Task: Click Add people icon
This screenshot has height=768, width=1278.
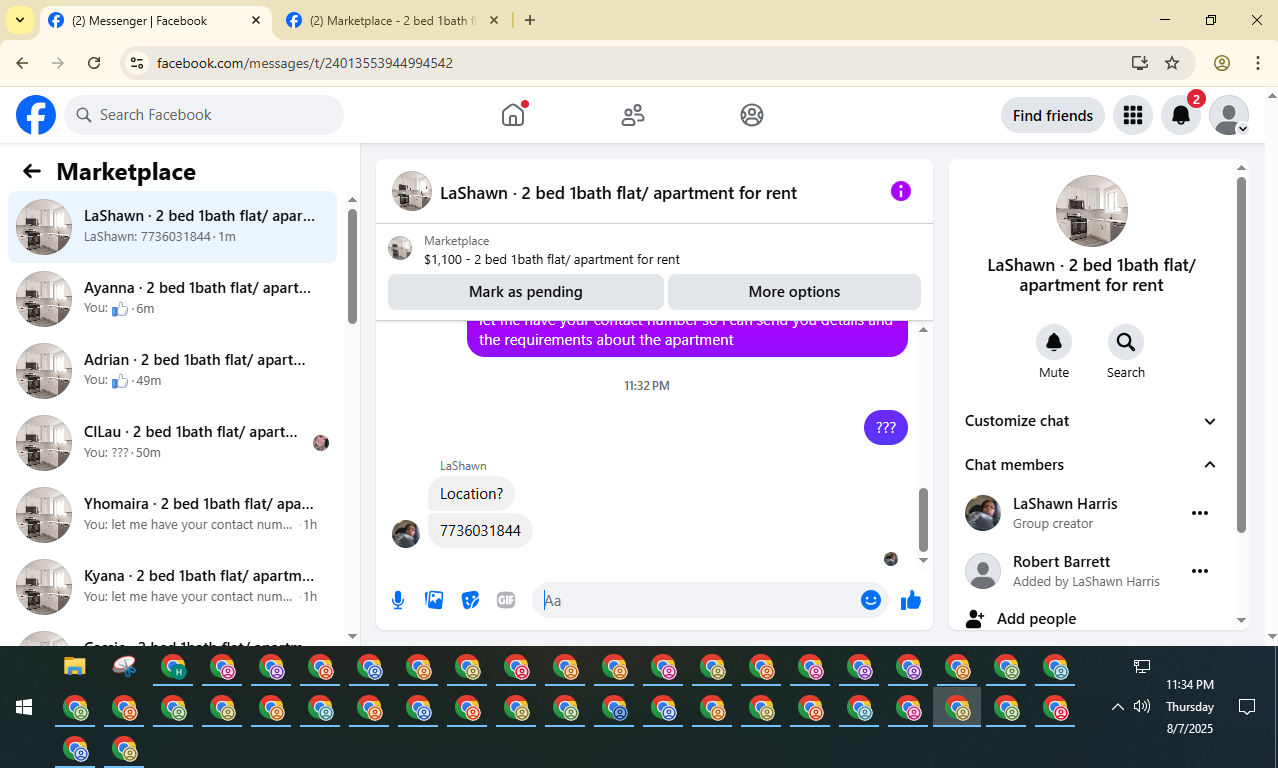Action: 975,619
